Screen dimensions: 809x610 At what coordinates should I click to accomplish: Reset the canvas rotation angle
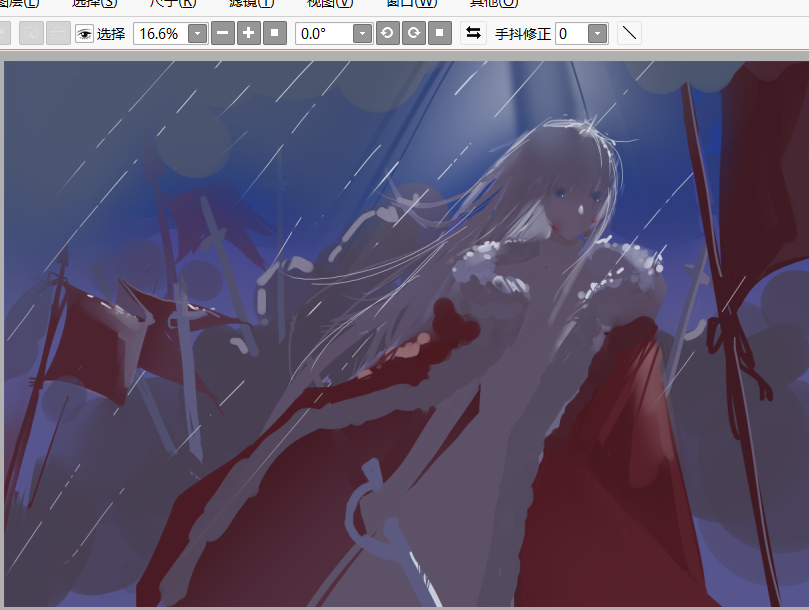(439, 33)
